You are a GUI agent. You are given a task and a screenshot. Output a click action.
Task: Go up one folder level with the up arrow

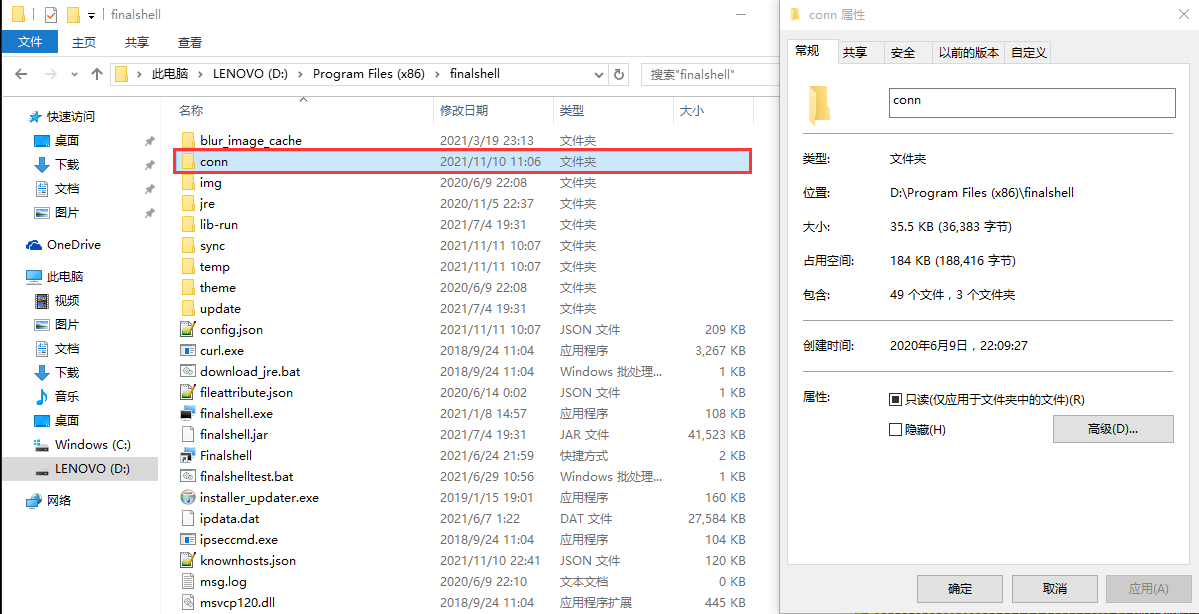point(96,73)
